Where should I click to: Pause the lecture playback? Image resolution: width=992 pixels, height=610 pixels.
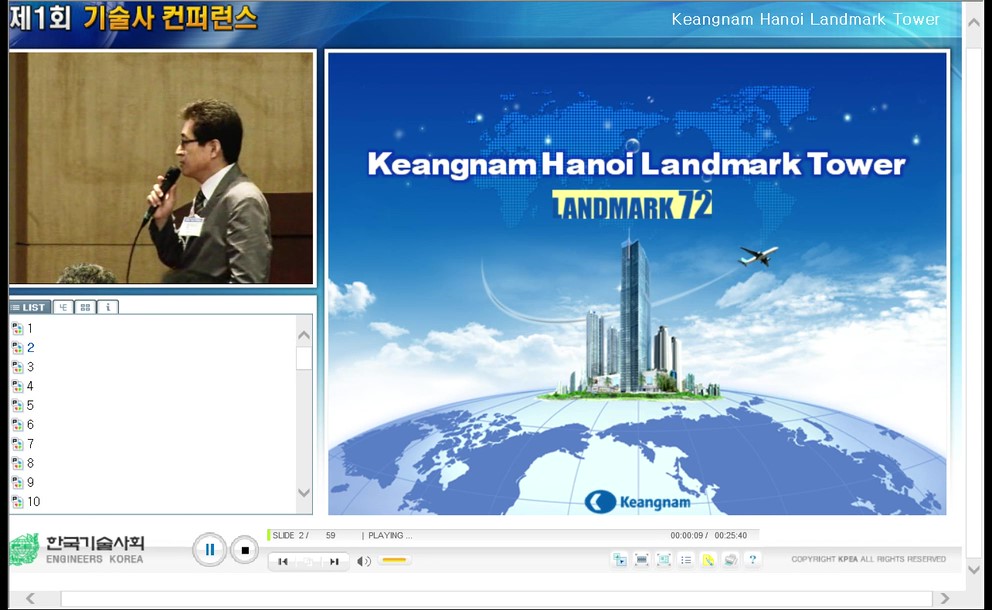(209, 549)
